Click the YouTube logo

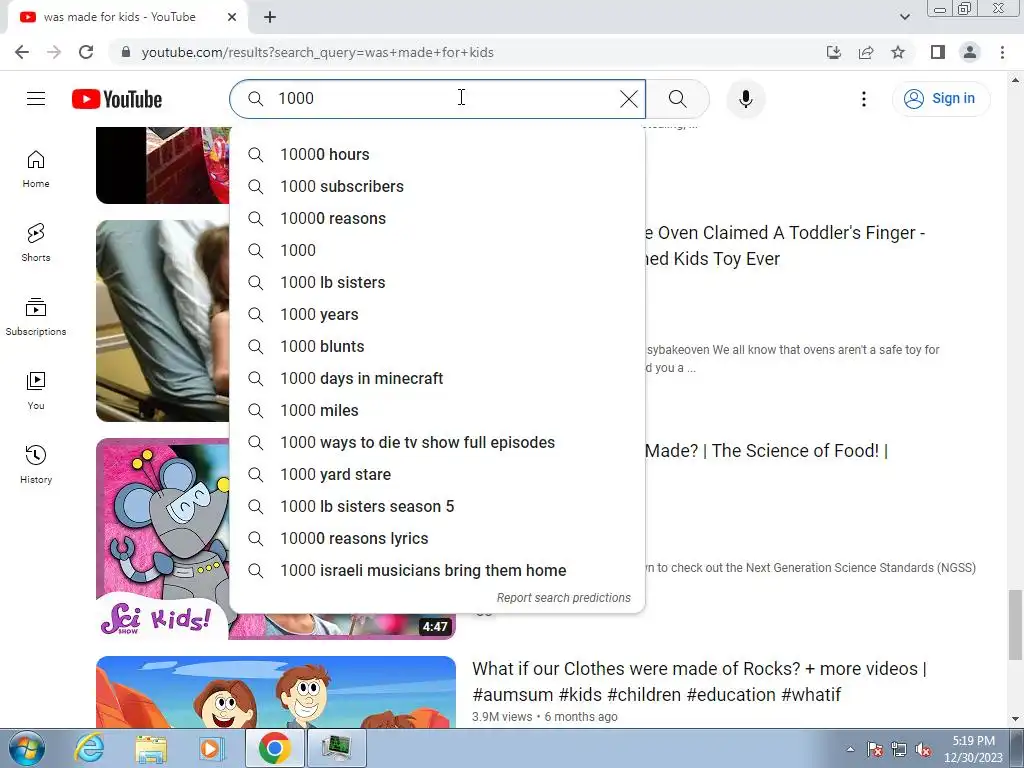click(x=117, y=99)
